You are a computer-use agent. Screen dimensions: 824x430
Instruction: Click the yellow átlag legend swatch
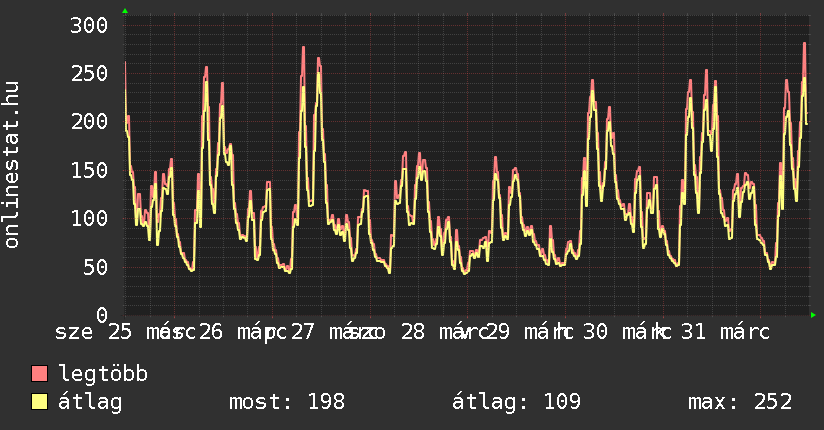point(40,403)
